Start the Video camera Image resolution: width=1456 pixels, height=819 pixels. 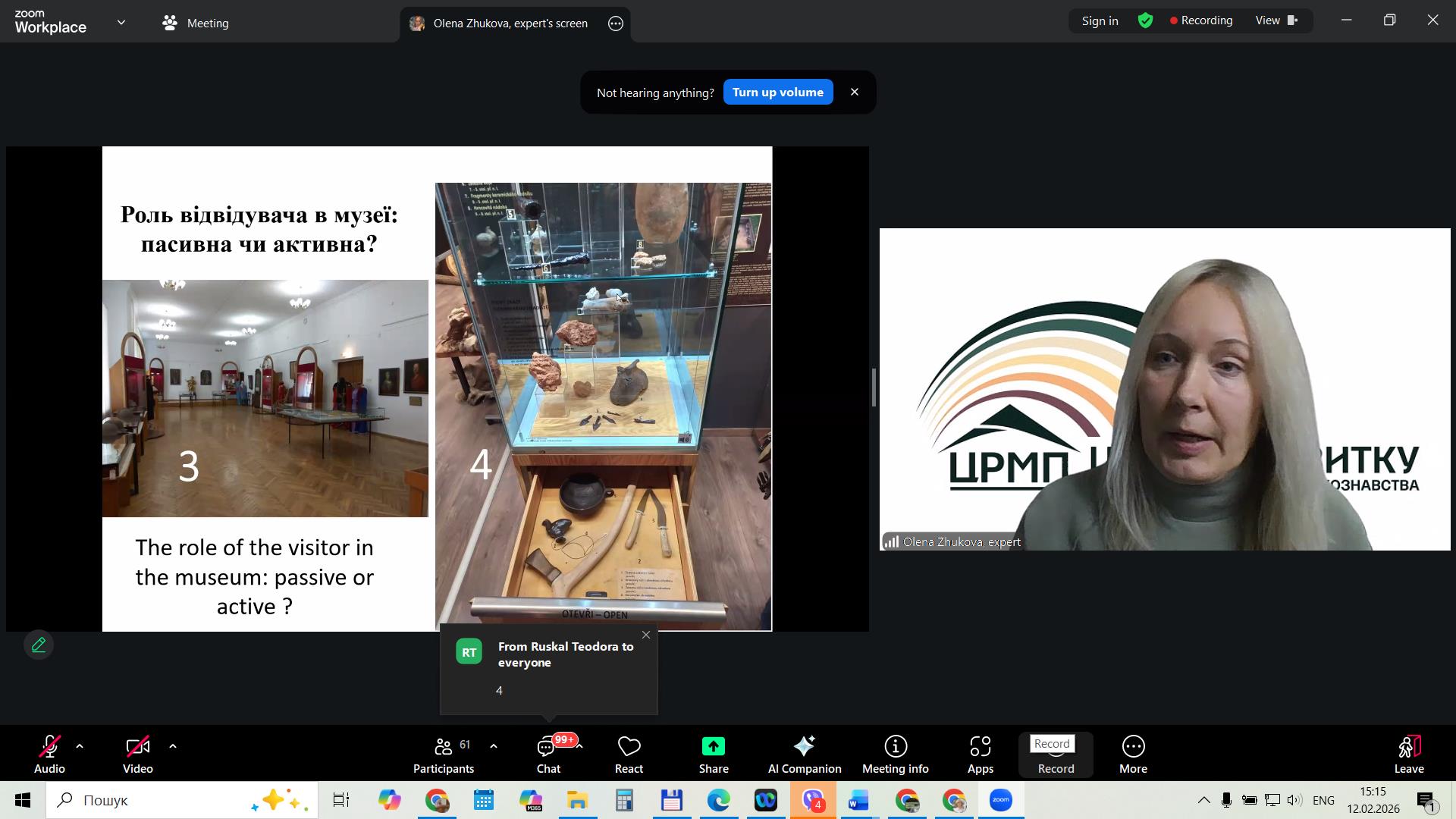click(138, 755)
